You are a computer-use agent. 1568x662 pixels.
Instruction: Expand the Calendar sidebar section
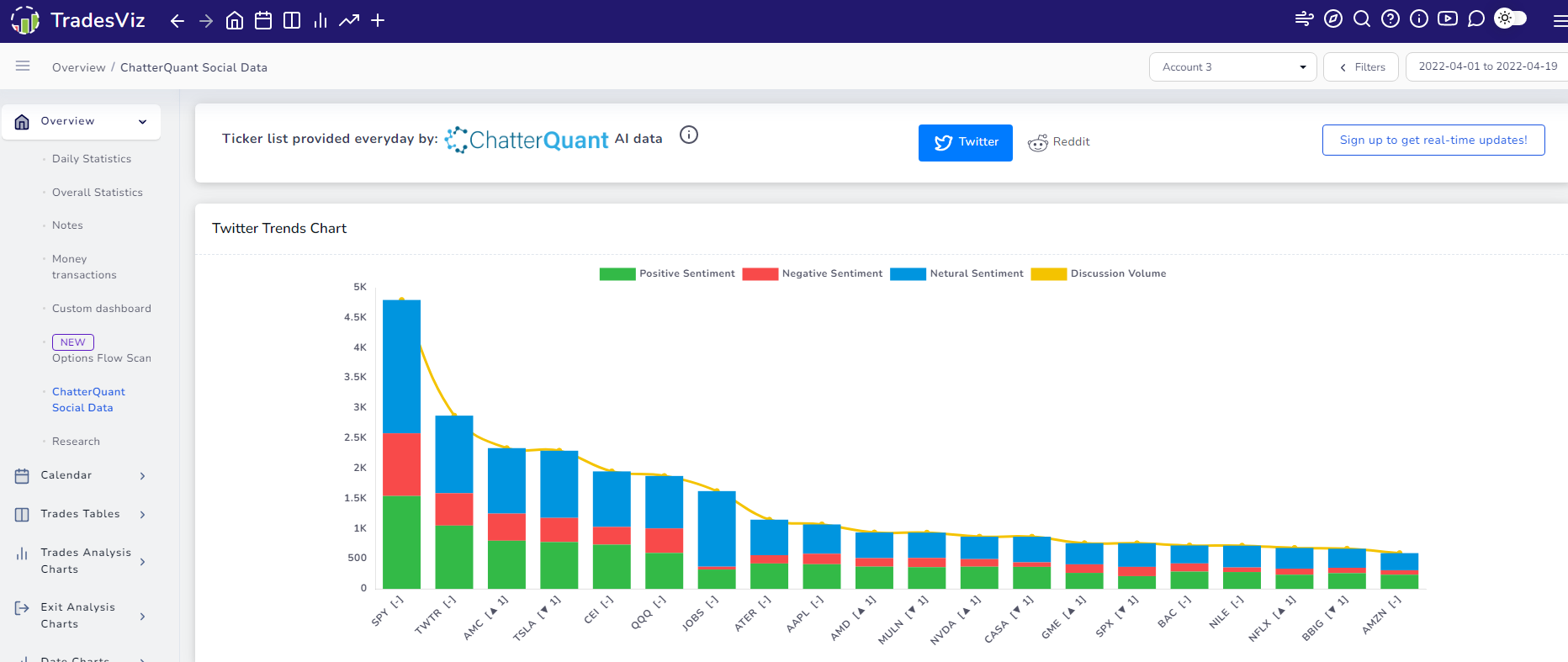point(81,475)
